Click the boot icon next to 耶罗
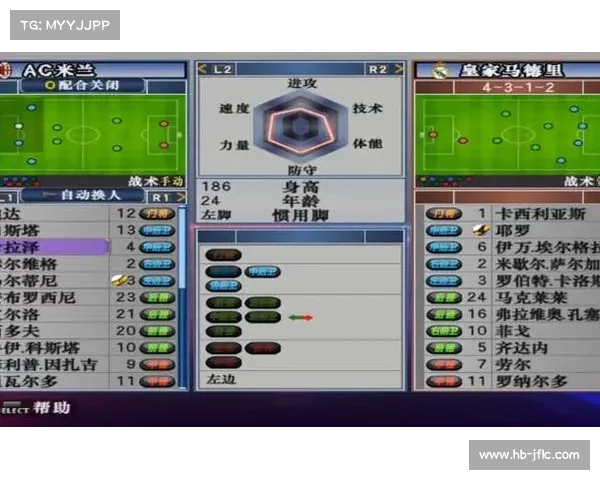The image size is (600, 480). pos(481,230)
